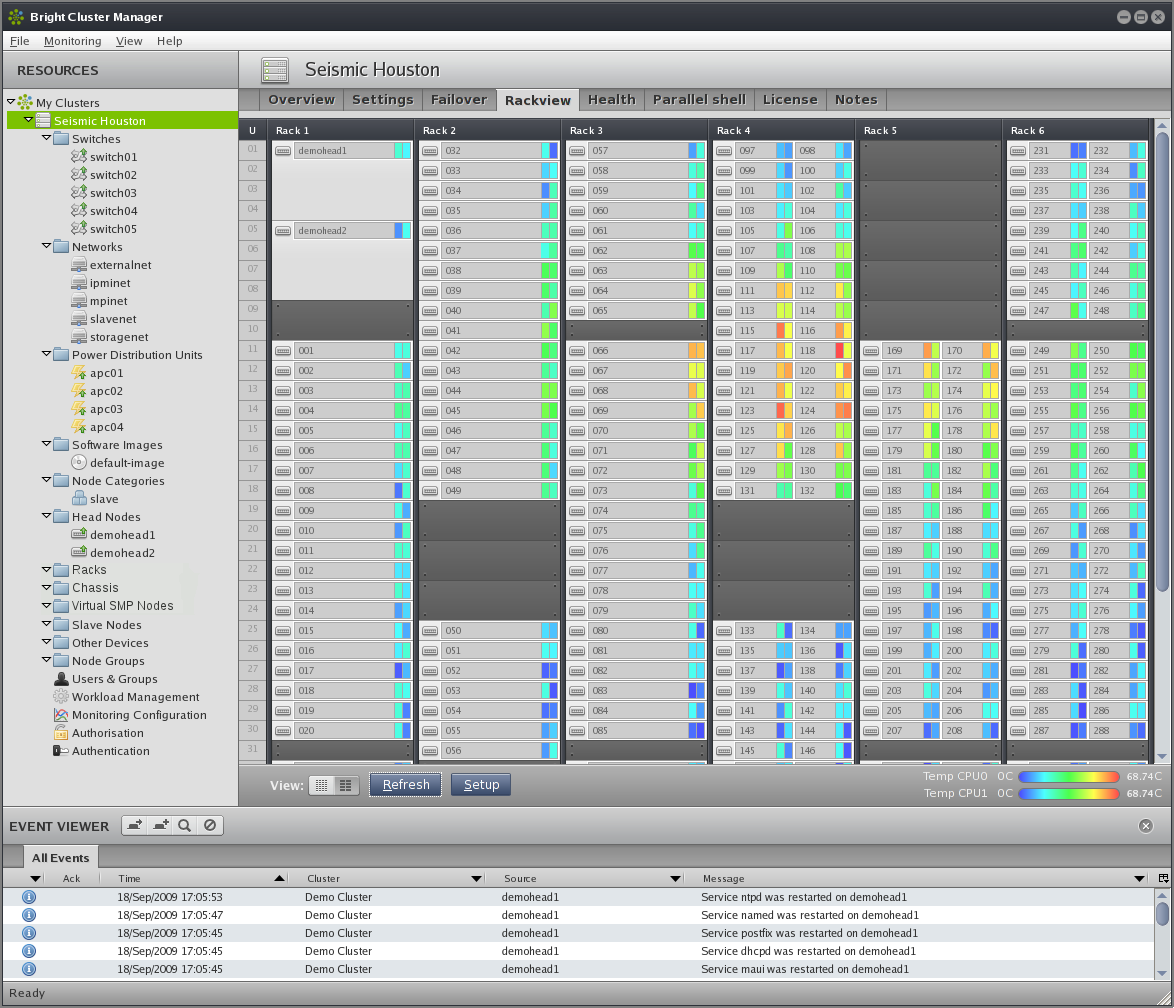
Task: Click the Monitoring Configuration chart icon
Action: click(61, 714)
